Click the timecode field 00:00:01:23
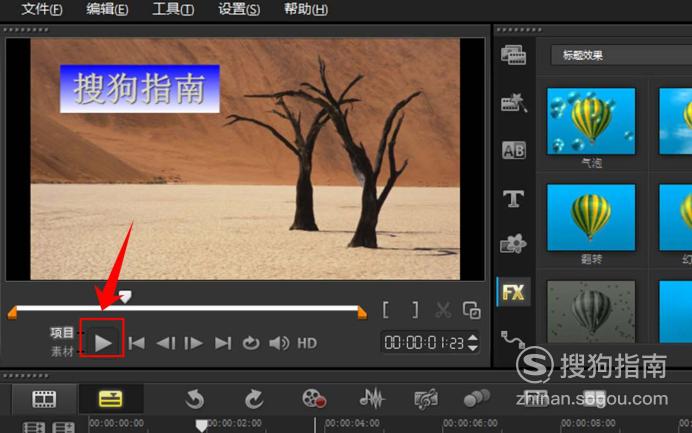Viewport: 692px width, 433px height. (424, 343)
